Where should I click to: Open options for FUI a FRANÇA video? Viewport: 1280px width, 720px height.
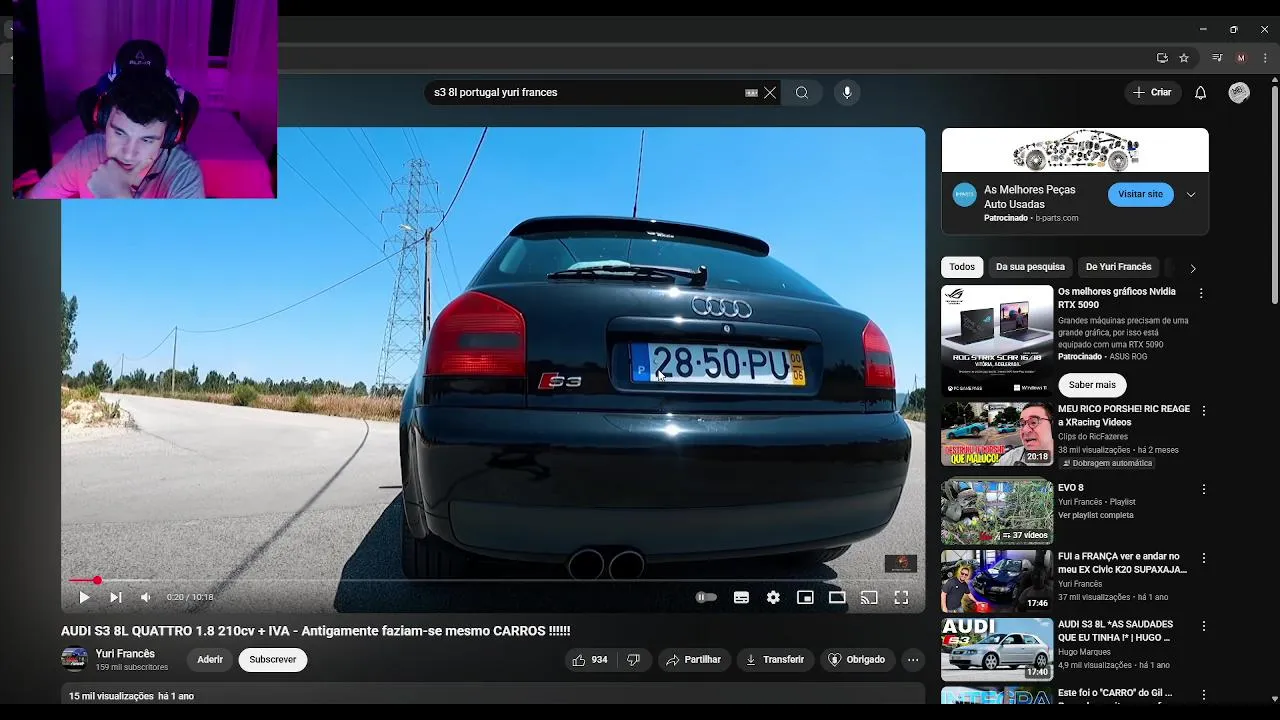[1204, 558]
